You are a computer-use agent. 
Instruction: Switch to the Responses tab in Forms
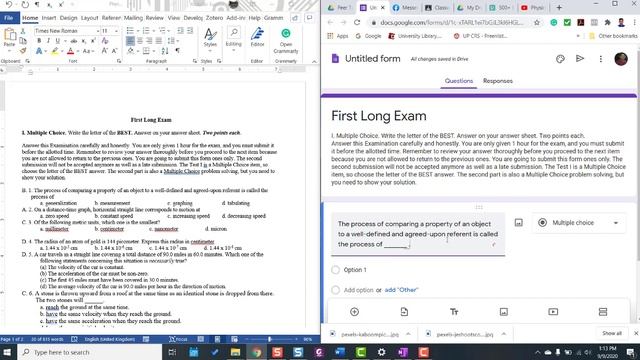tap(498, 81)
